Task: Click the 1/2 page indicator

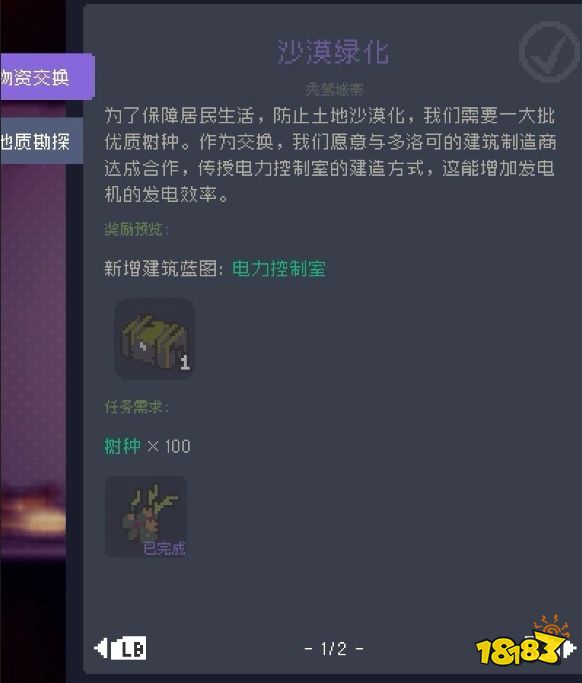Action: pyautogui.click(x=334, y=649)
